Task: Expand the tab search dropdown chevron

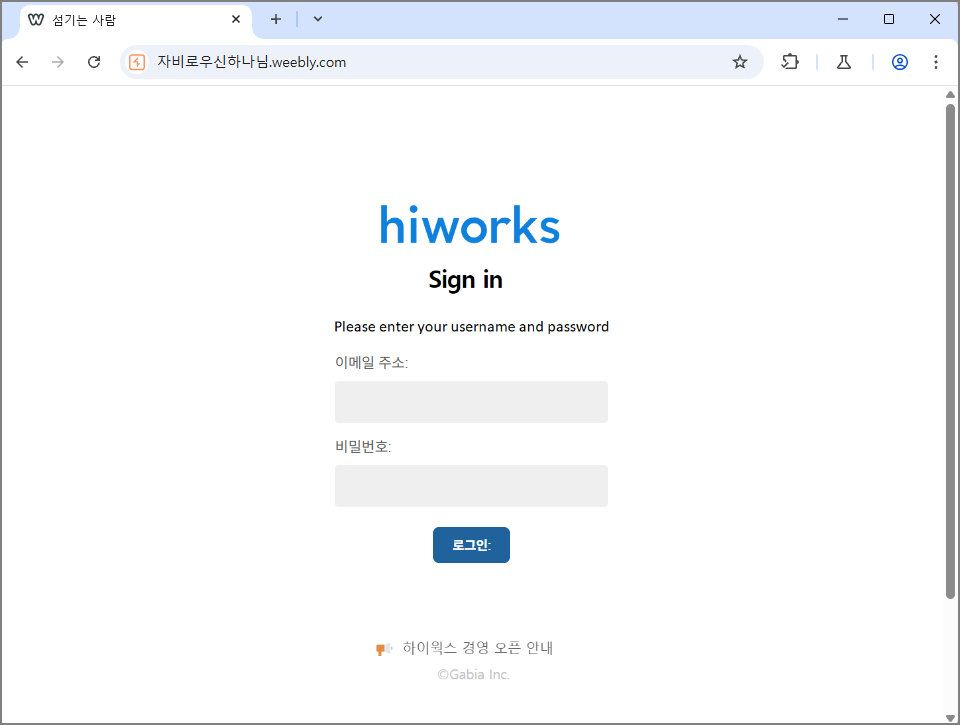Action: (318, 20)
